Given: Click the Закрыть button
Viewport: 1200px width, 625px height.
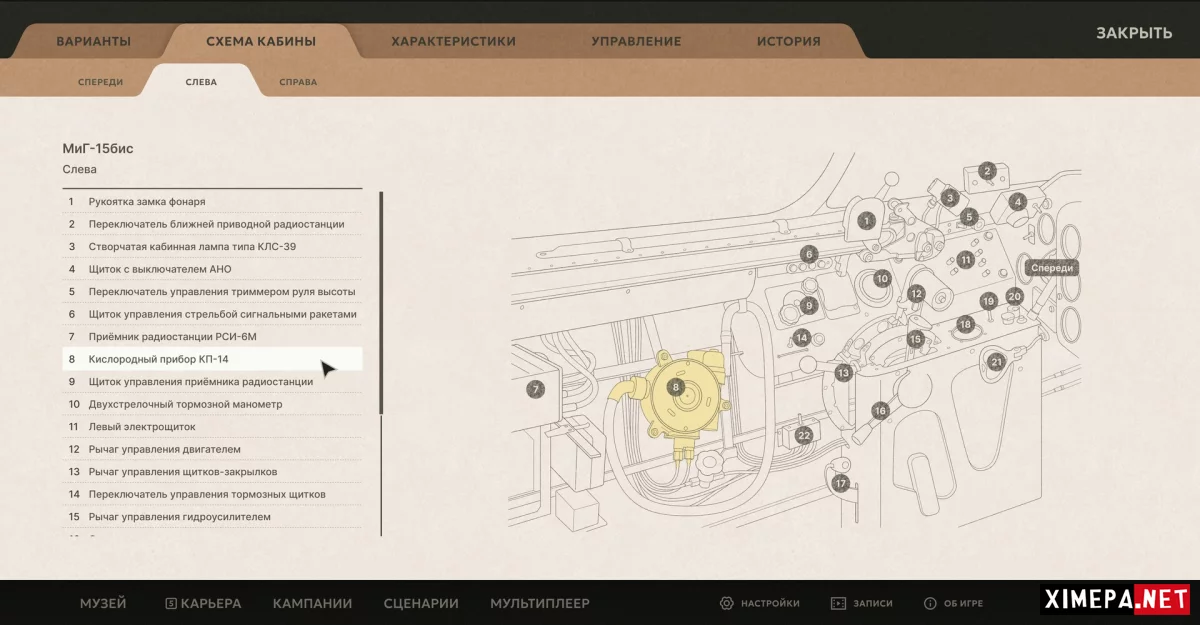Looking at the screenshot, I should [x=1134, y=33].
